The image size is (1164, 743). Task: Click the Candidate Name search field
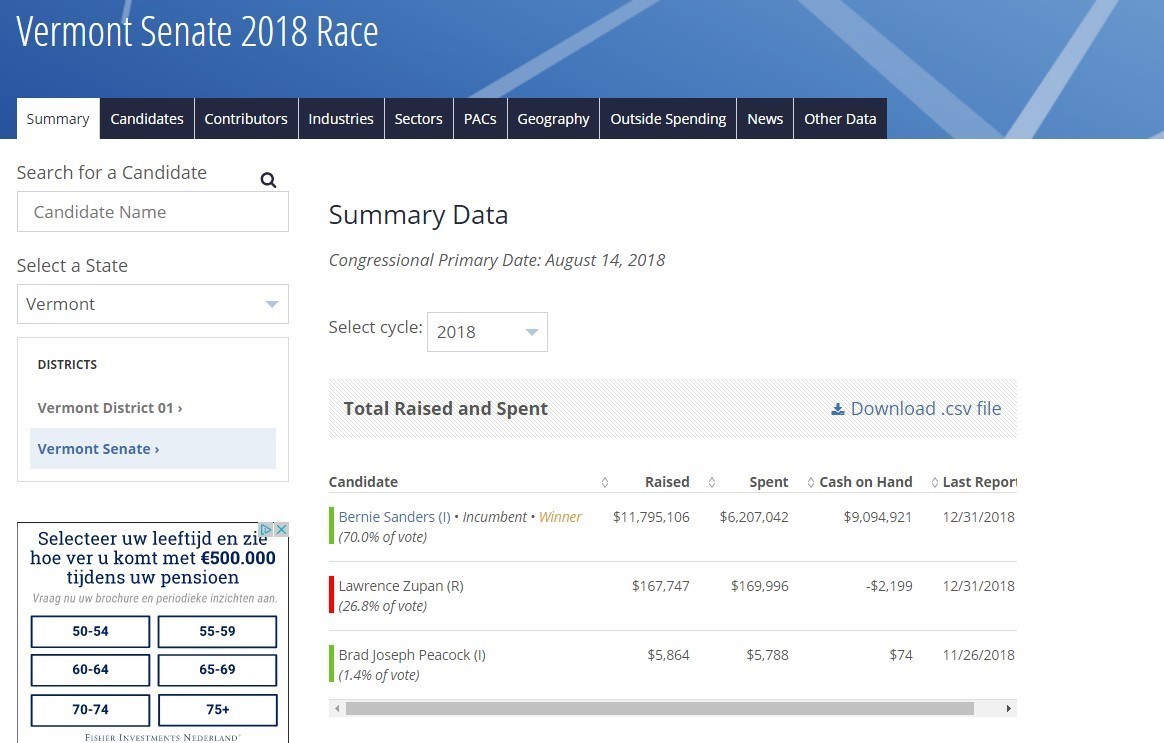153,212
